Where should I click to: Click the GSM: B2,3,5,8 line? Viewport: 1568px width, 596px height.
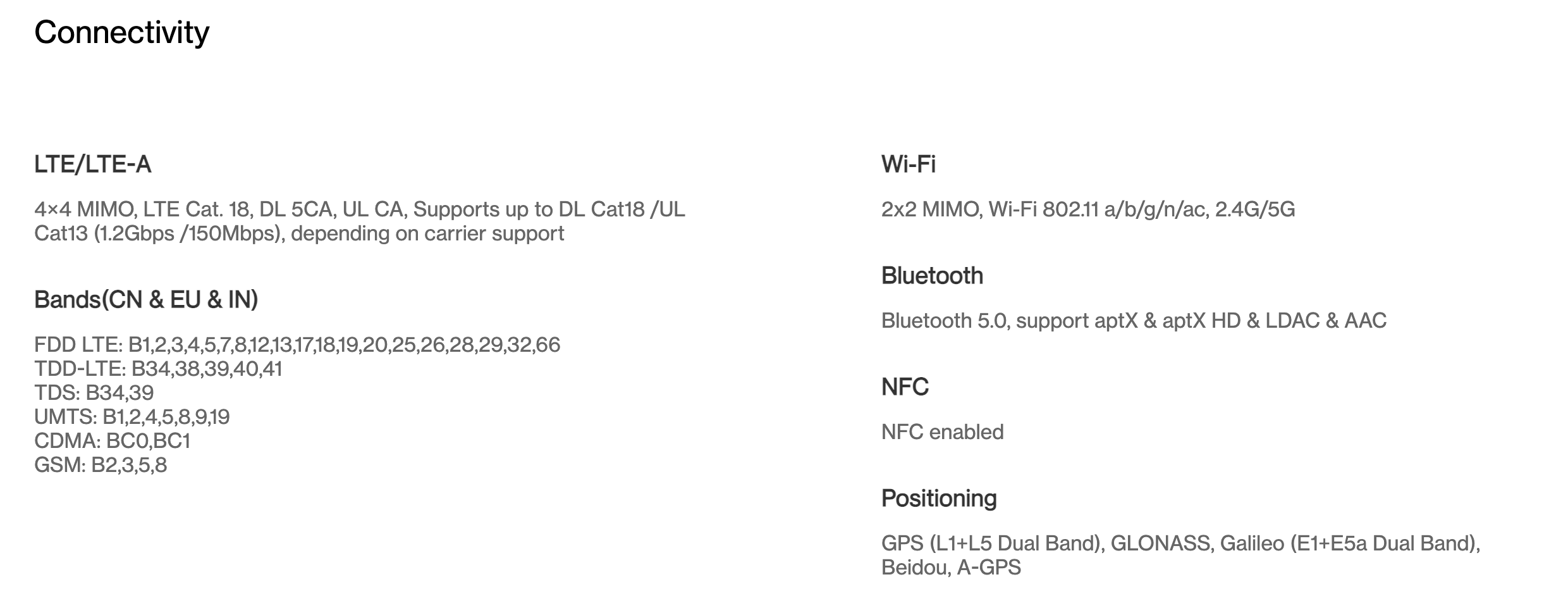point(101,465)
